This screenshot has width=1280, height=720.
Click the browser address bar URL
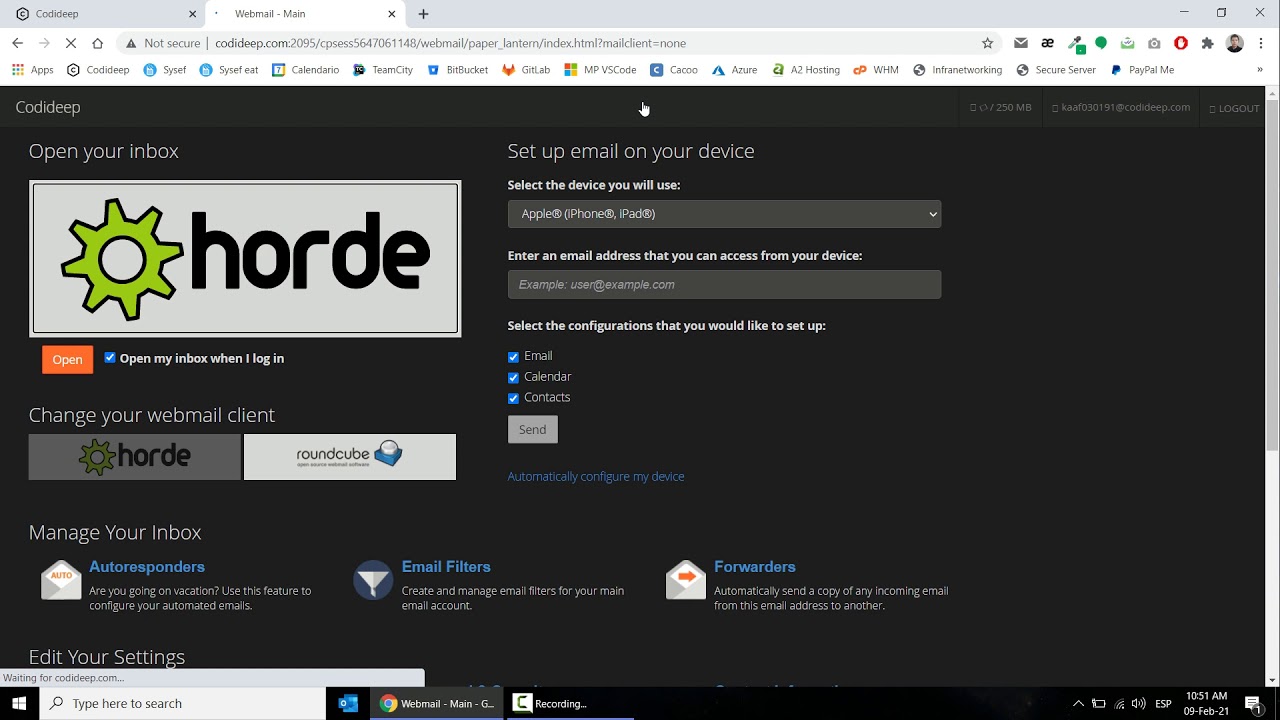pos(451,43)
